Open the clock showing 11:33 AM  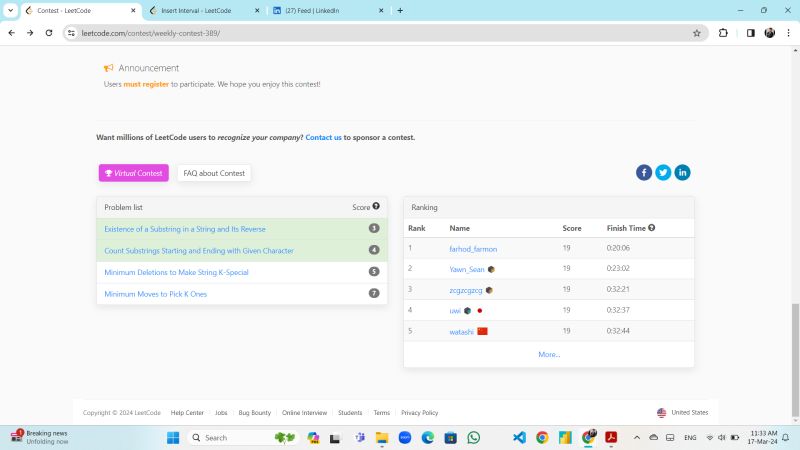pos(763,437)
